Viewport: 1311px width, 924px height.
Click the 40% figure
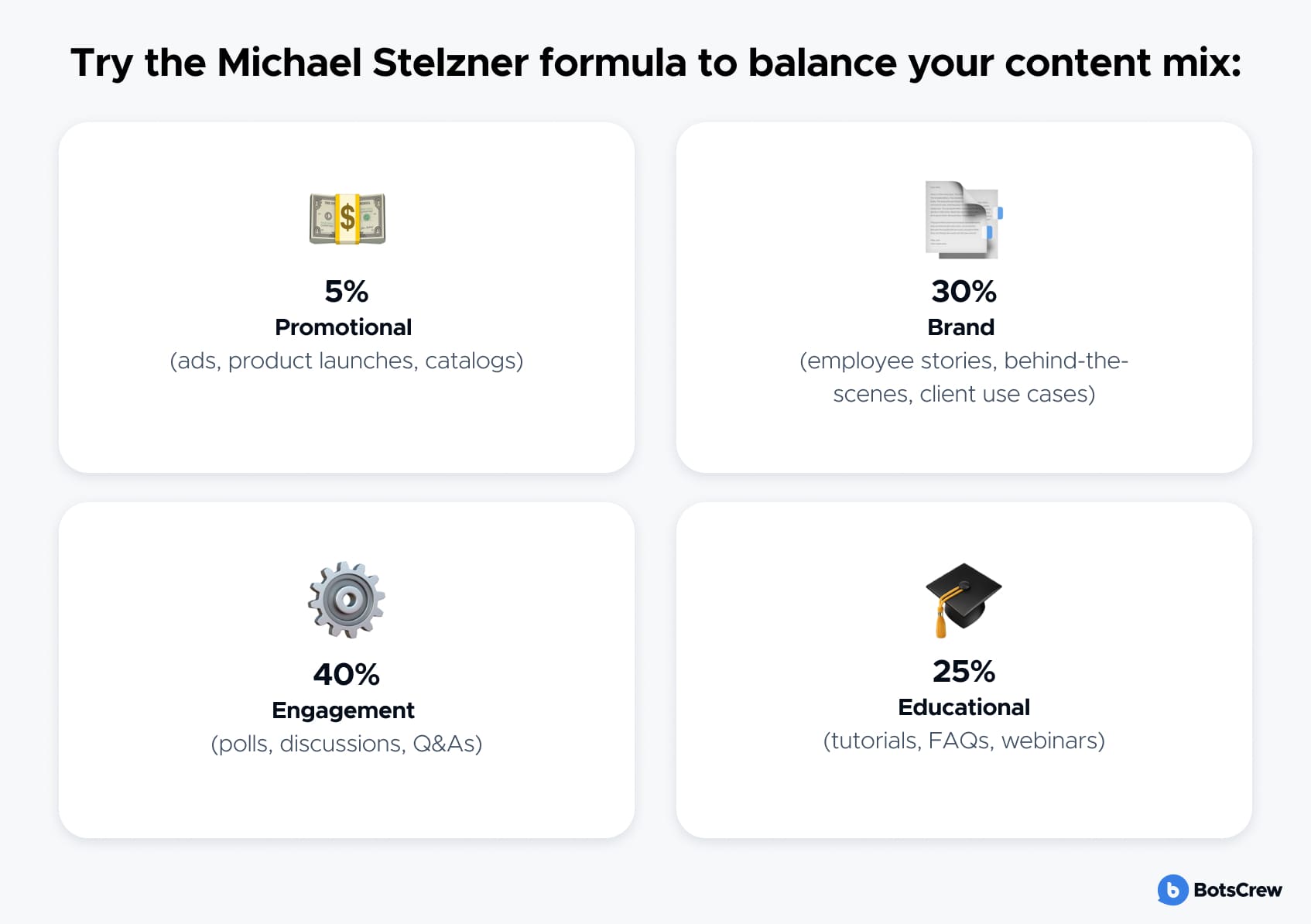pos(346,675)
